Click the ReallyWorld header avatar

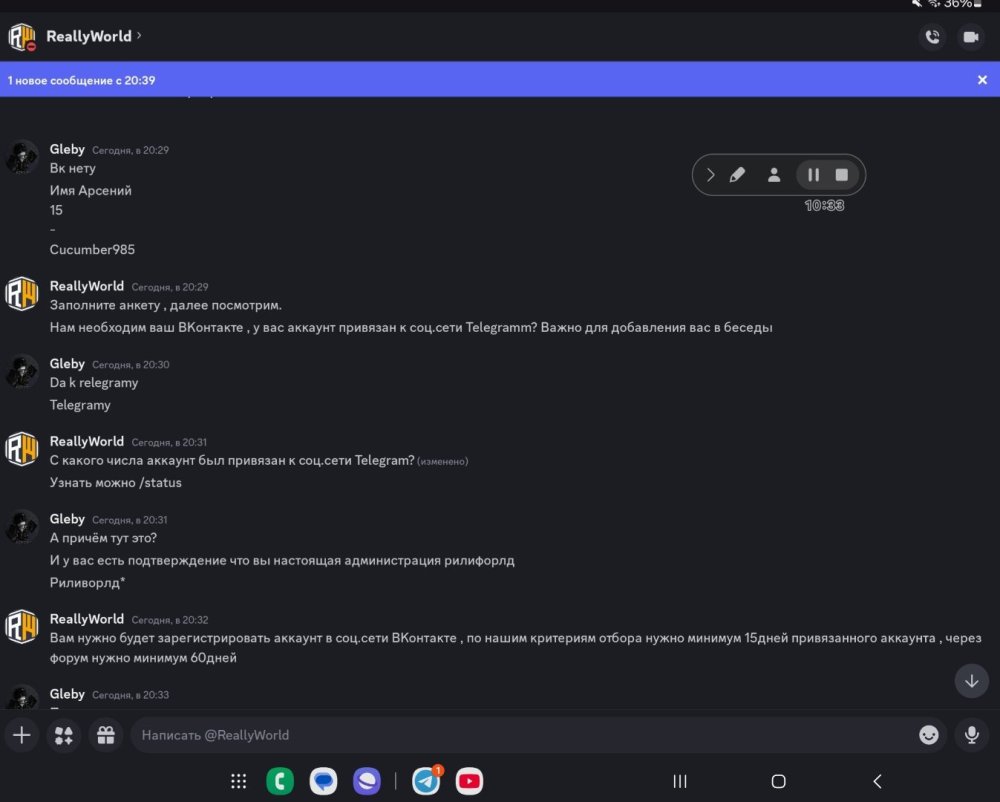point(22,37)
